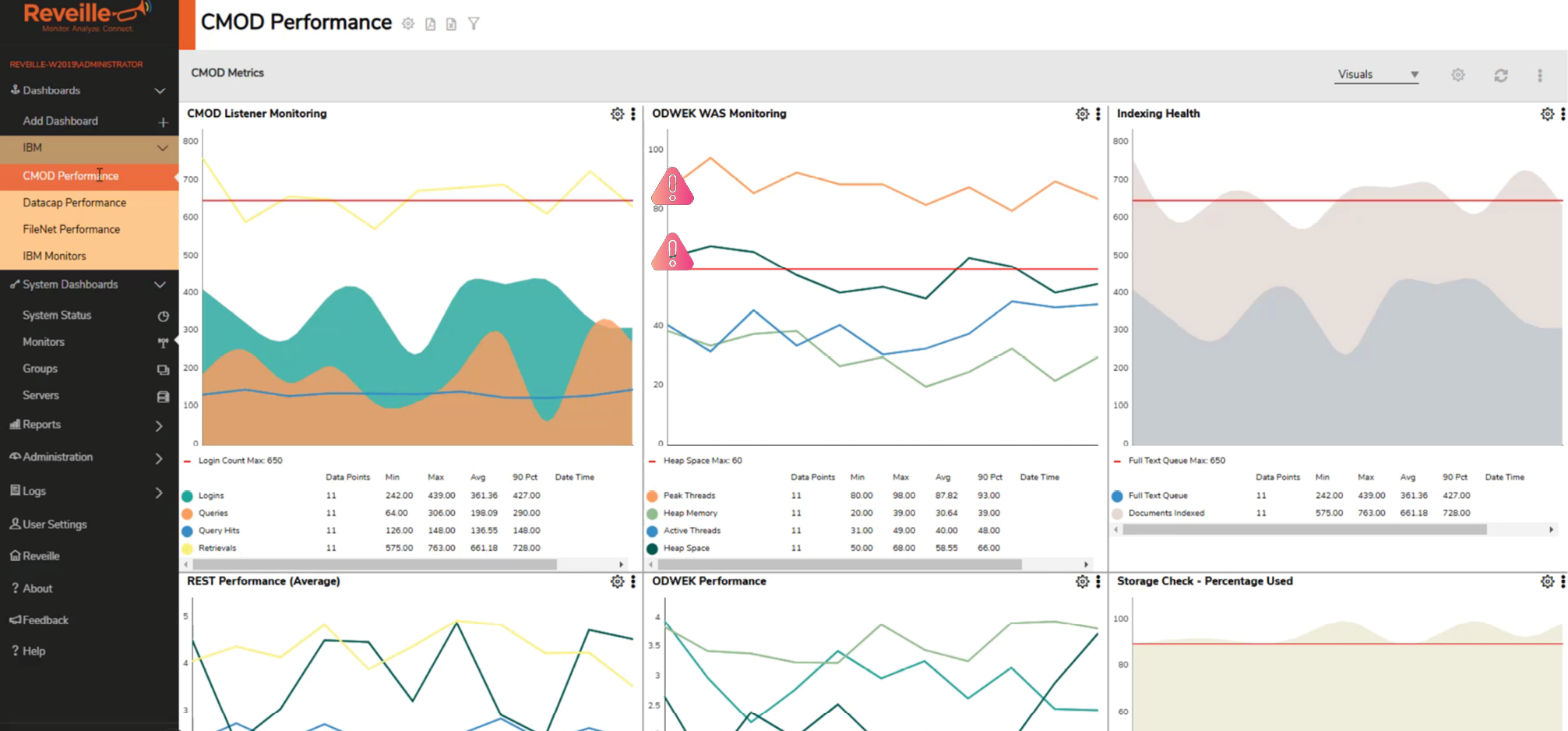The height and width of the screenshot is (731, 1568).
Task: Open ODWEK Performance three-dot menu
Action: tap(1098, 581)
